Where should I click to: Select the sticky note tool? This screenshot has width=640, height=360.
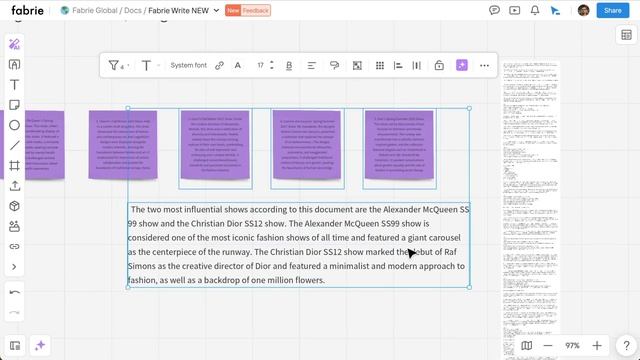14,105
